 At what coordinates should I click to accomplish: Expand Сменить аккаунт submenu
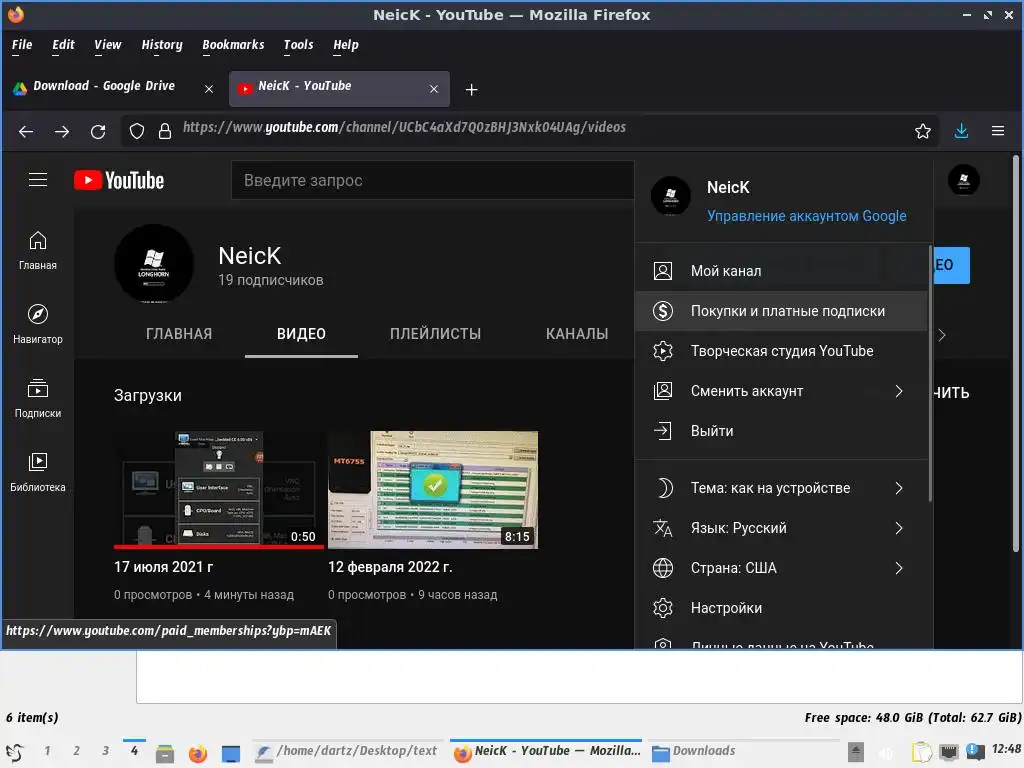point(899,391)
